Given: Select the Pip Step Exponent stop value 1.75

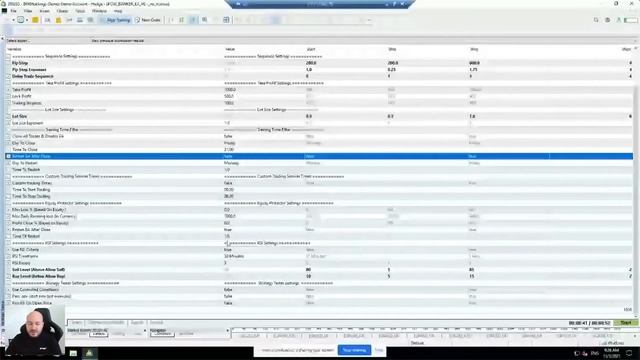Looking at the screenshot, I should tap(473, 70).
